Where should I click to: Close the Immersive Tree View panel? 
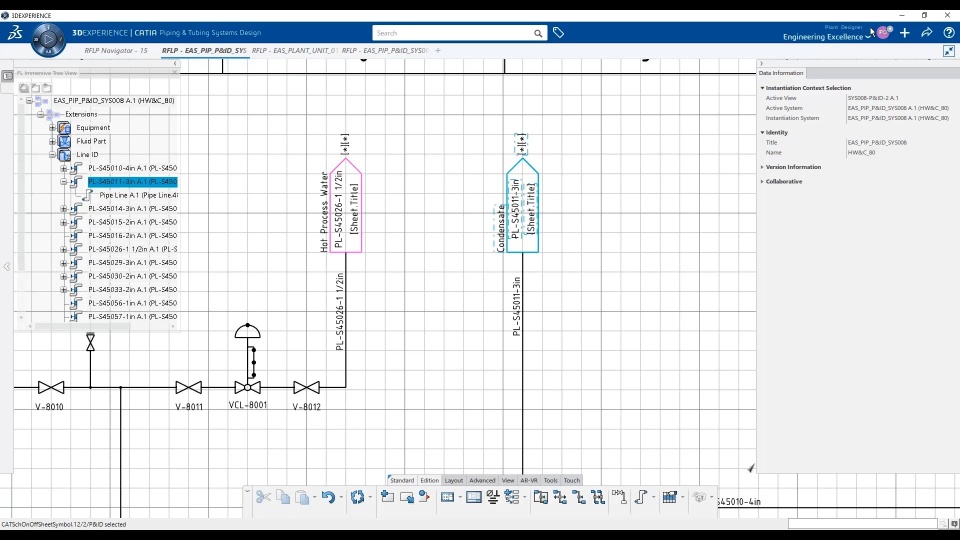click(174, 72)
